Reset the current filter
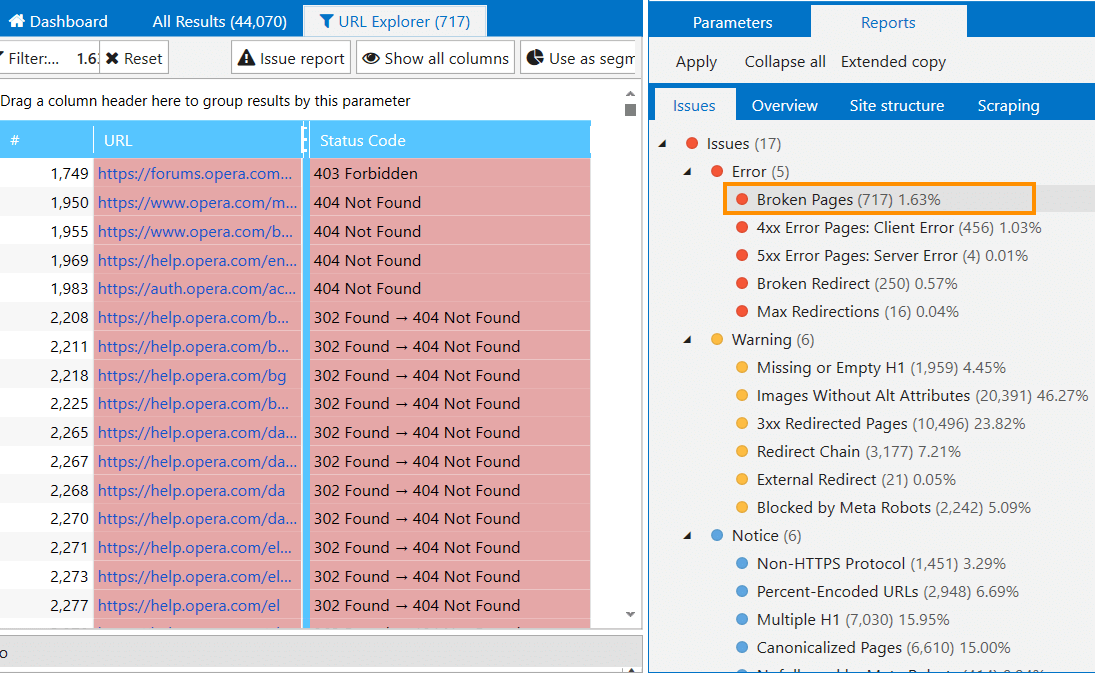 [x=134, y=58]
